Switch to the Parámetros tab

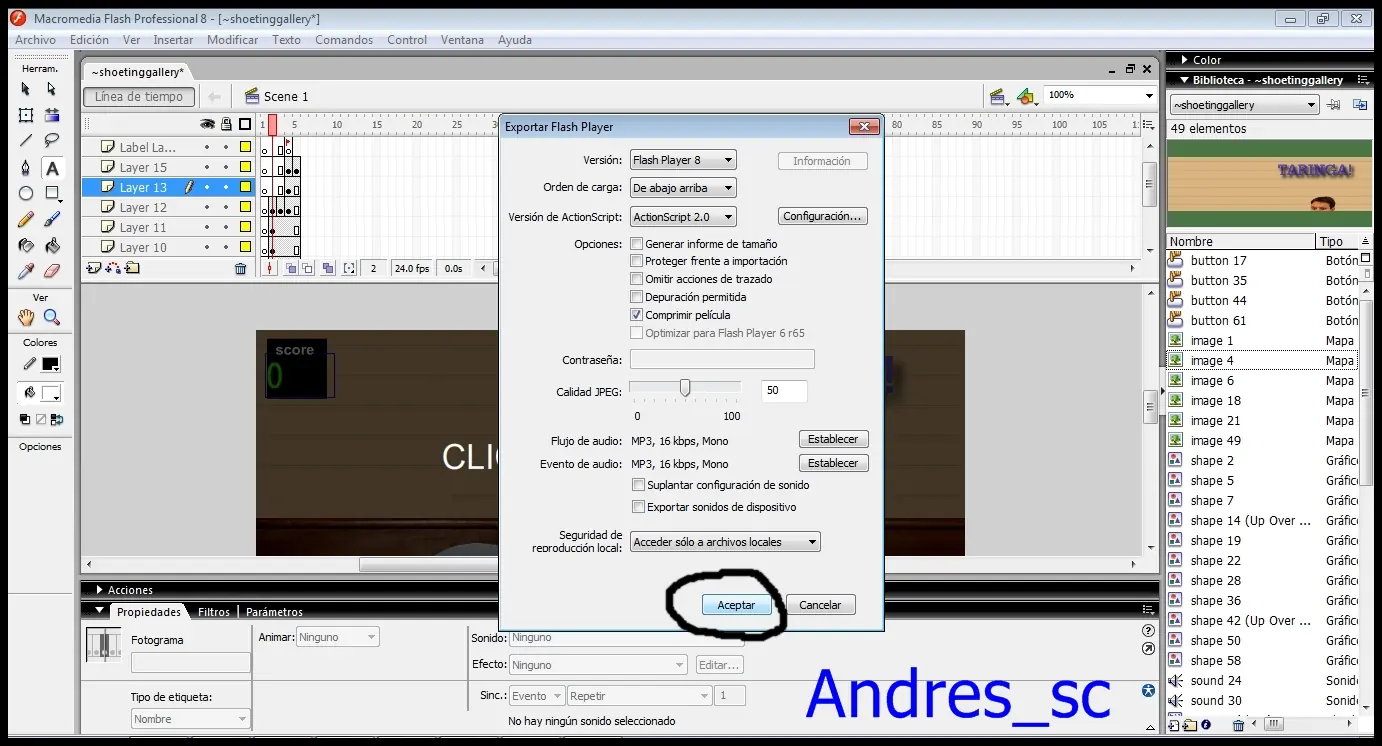(x=274, y=612)
